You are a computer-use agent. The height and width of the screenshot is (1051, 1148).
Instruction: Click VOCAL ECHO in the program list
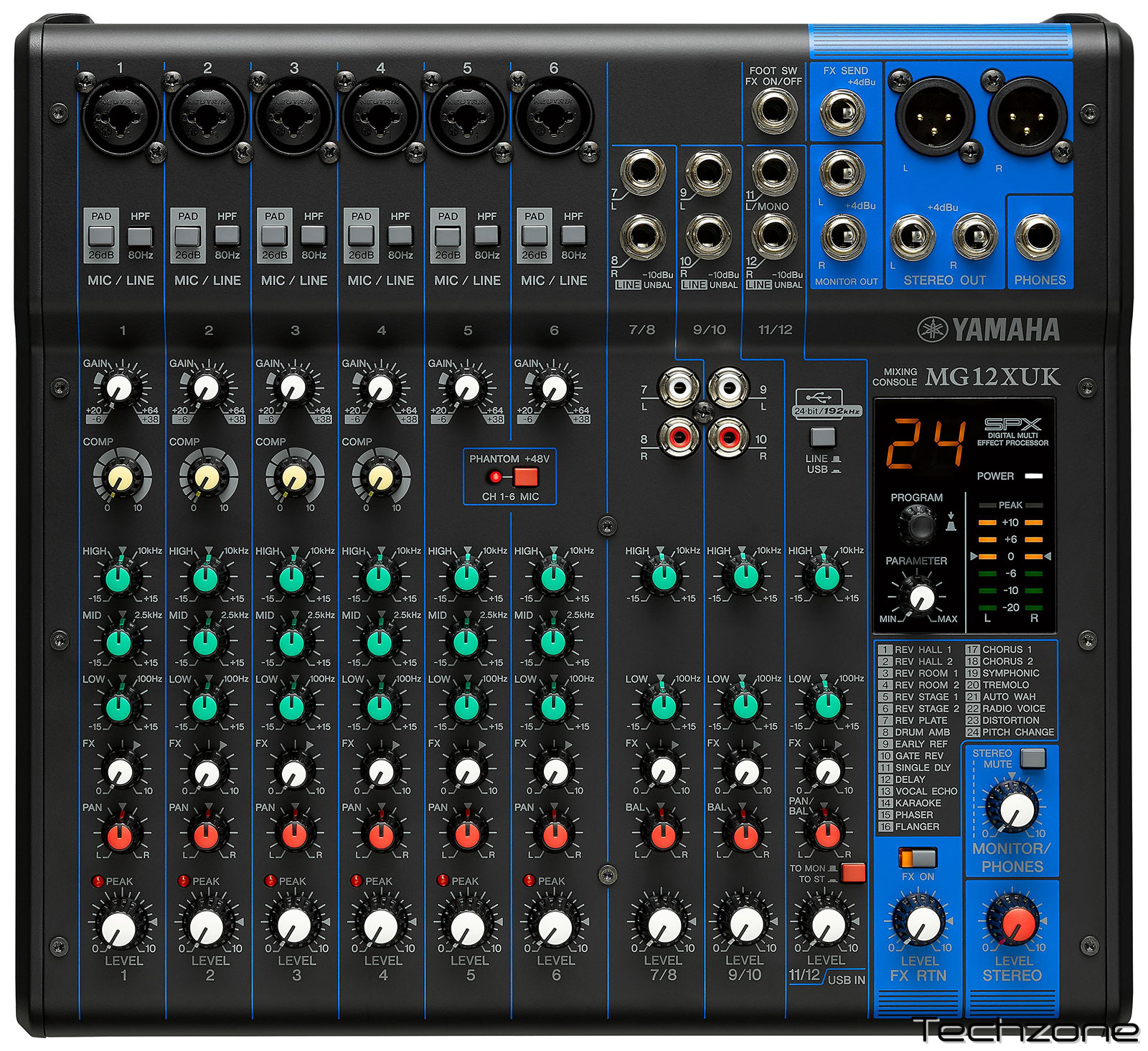tap(926, 791)
